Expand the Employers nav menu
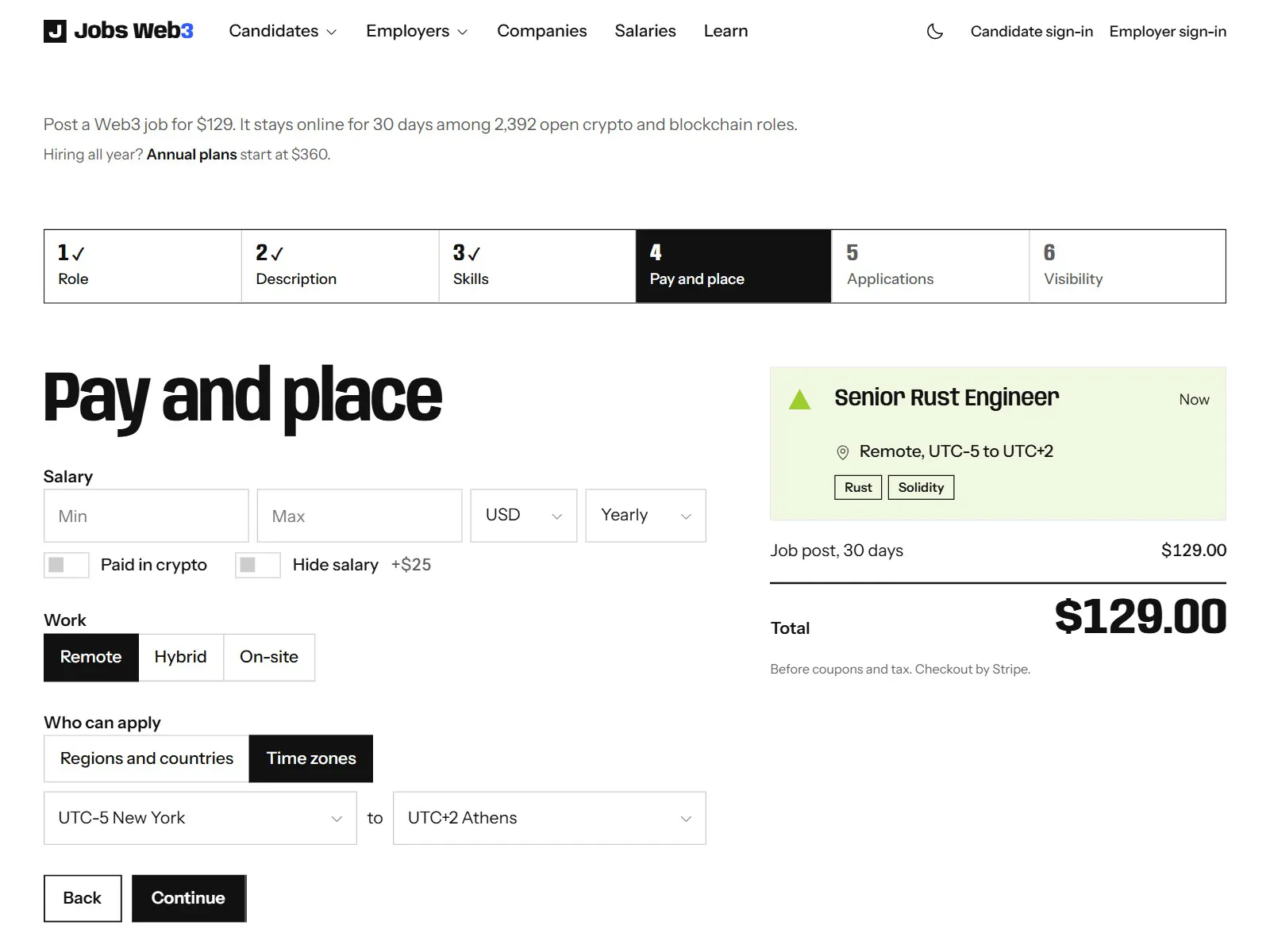 (417, 31)
